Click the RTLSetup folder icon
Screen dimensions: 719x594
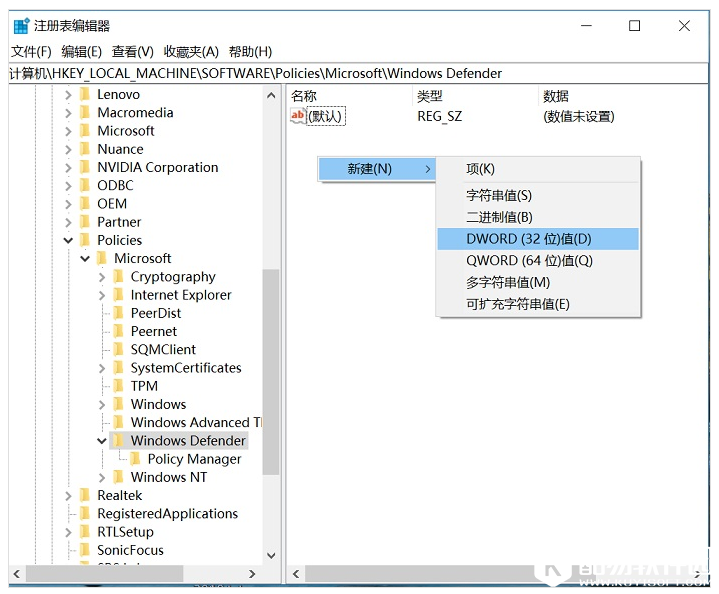(85, 532)
